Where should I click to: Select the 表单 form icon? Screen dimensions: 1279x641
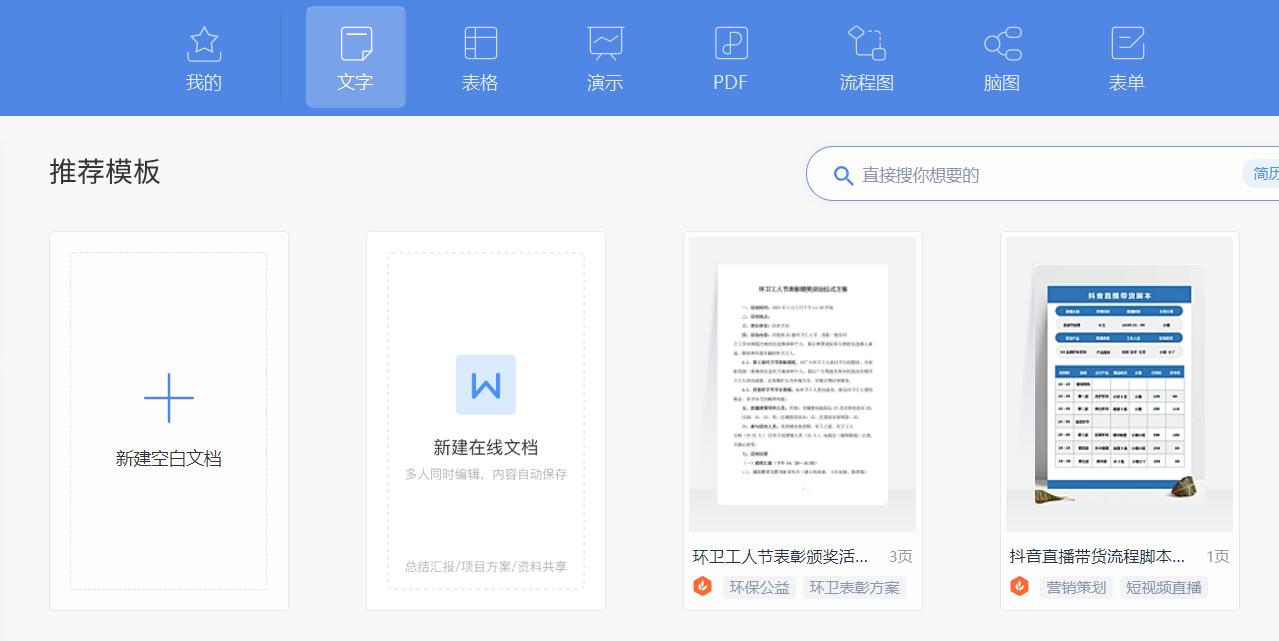coord(1126,57)
